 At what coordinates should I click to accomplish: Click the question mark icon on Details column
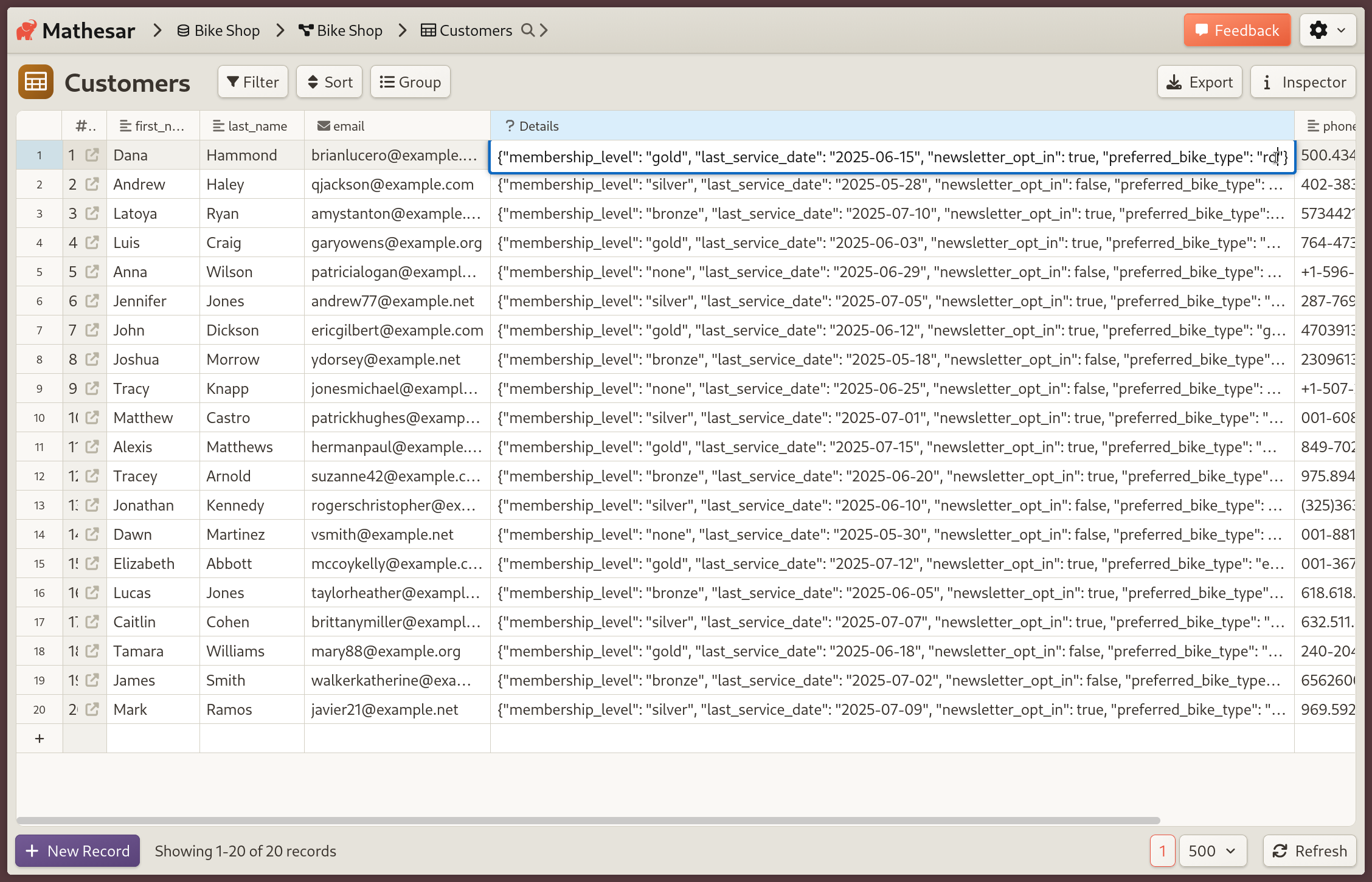(509, 125)
